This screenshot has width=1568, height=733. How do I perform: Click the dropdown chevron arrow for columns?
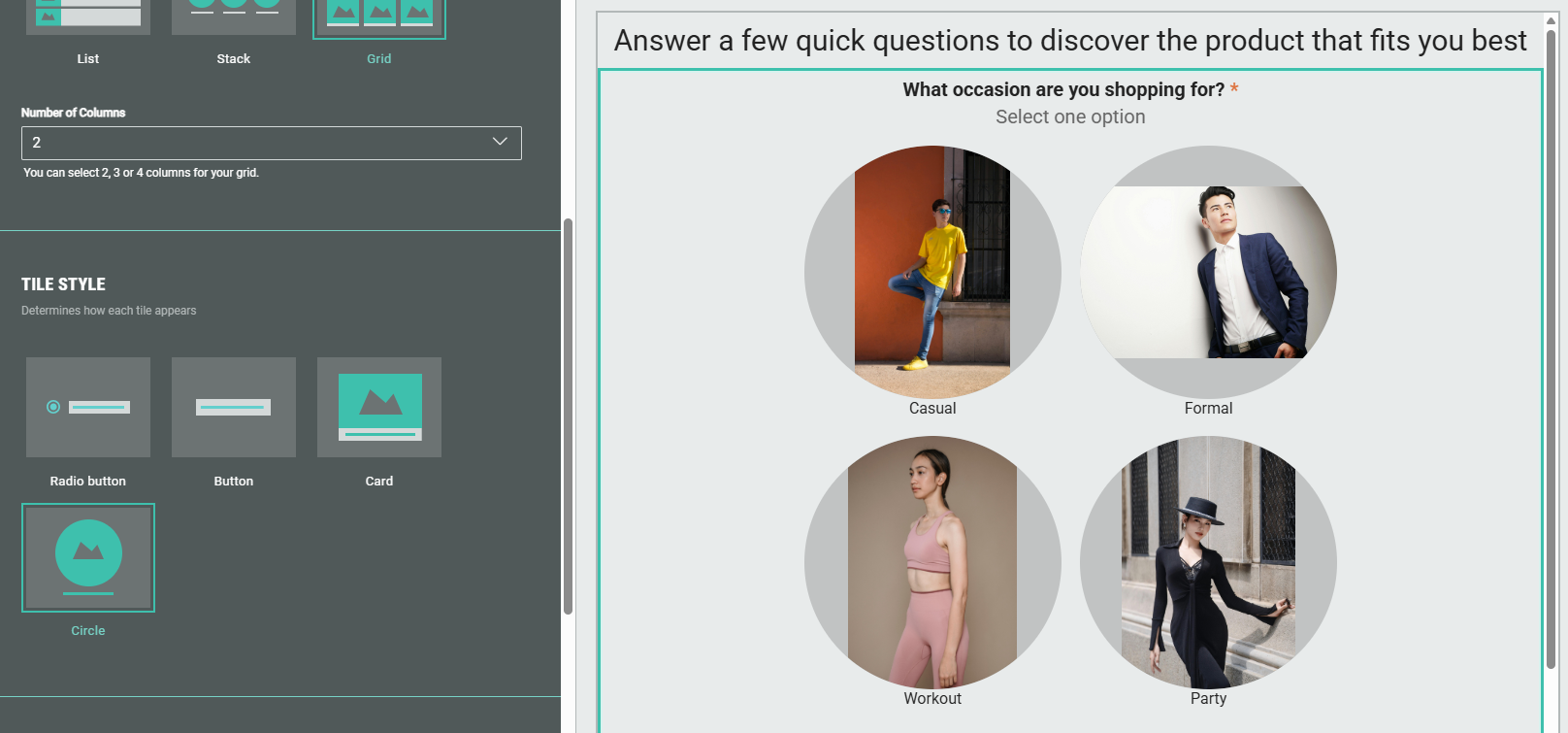coord(500,142)
